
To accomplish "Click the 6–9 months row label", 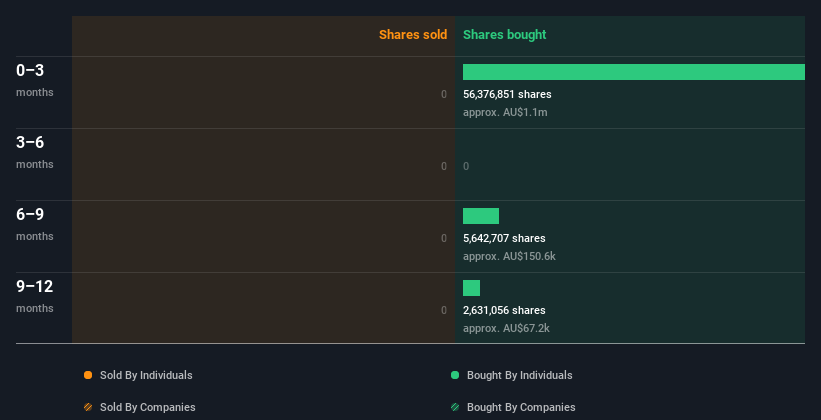I will click(35, 224).
